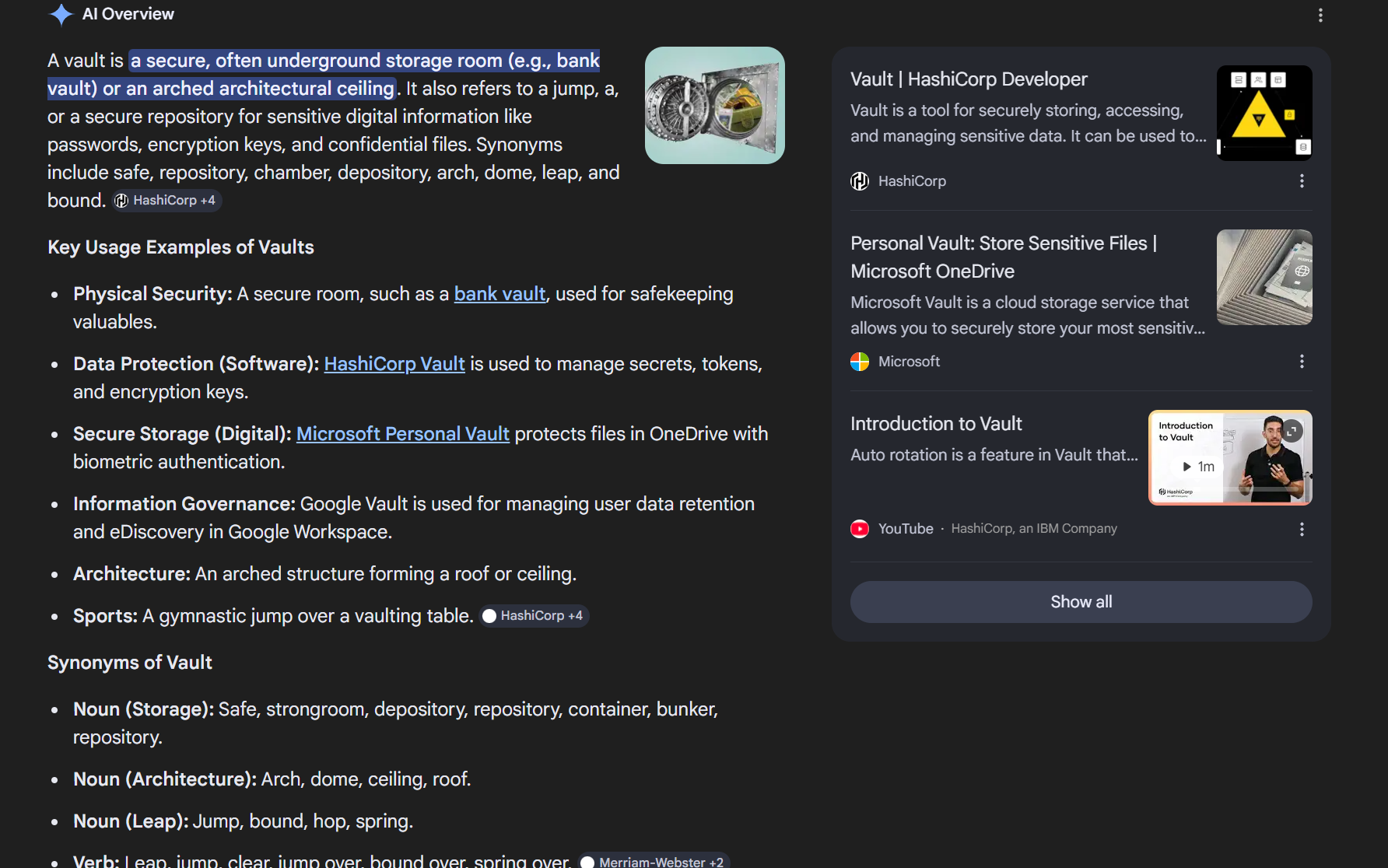Click 'HashiCorp, an IBM Company' channel text
The height and width of the screenshot is (868, 1388).
click(1034, 529)
